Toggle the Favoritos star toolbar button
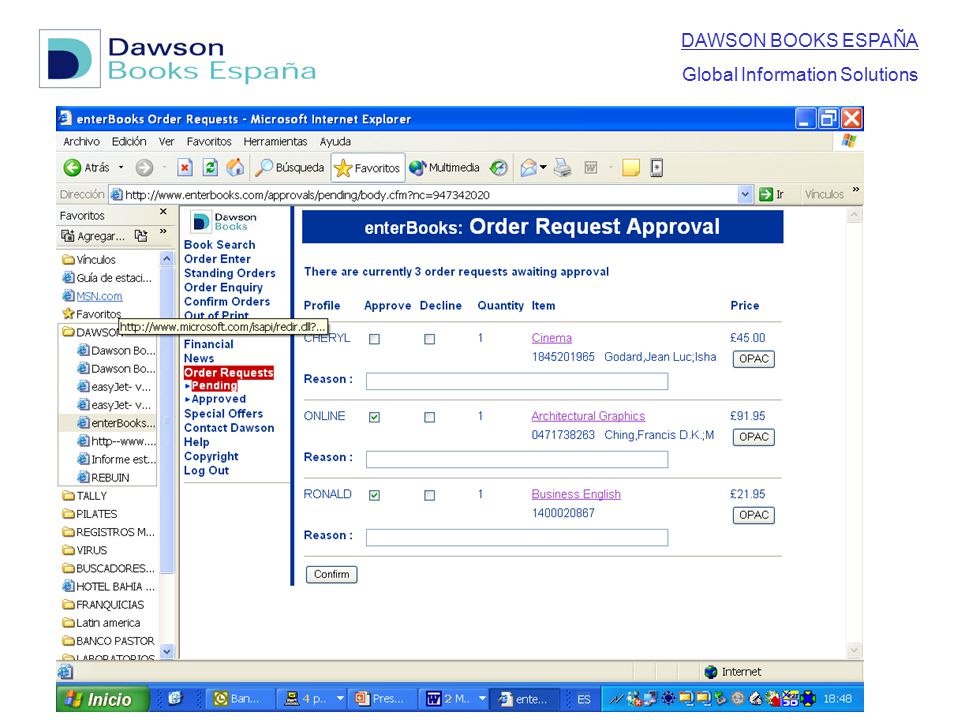 click(367, 168)
